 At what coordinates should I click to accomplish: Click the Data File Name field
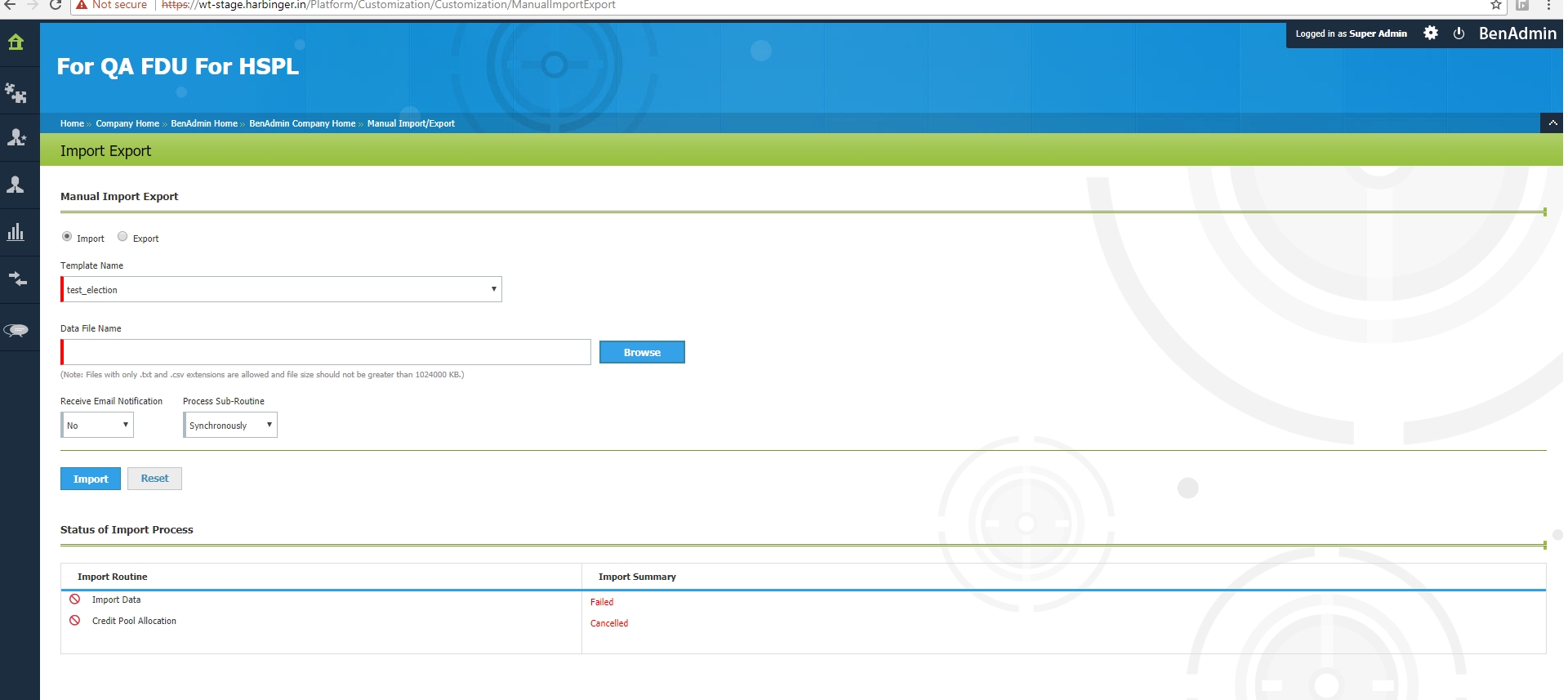(x=326, y=352)
